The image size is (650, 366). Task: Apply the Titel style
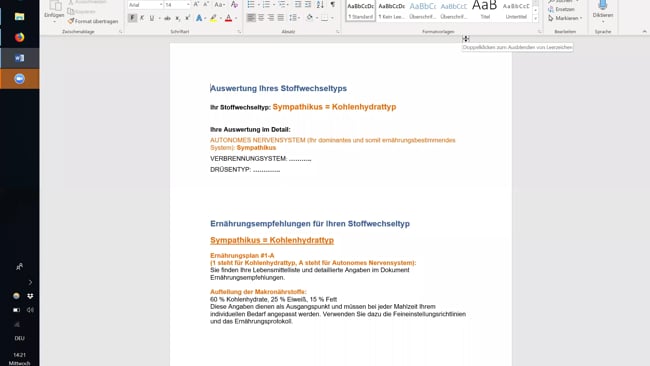point(485,11)
